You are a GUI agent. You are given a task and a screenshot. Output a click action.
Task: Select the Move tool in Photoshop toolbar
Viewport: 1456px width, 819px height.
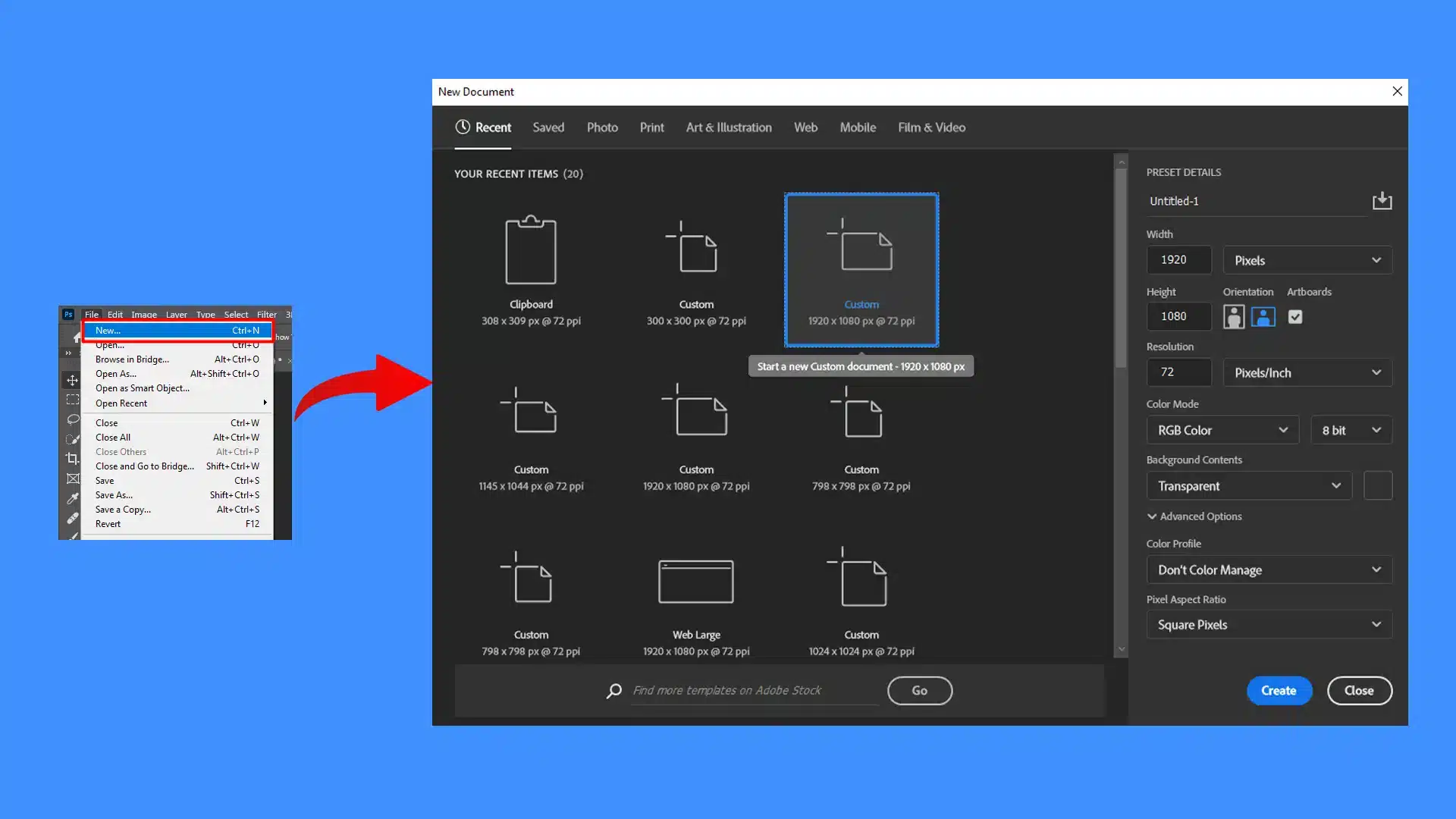(x=72, y=380)
